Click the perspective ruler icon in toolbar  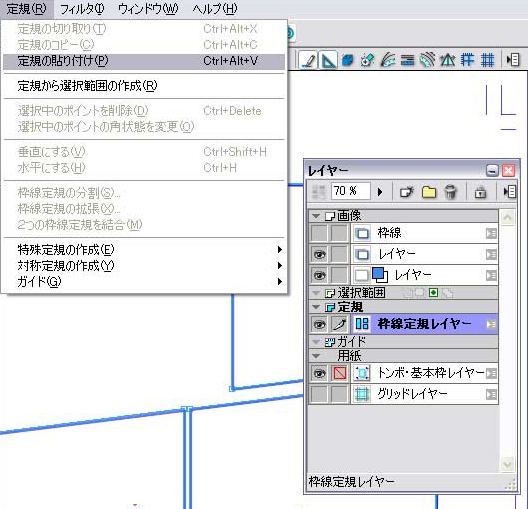(x=448, y=60)
